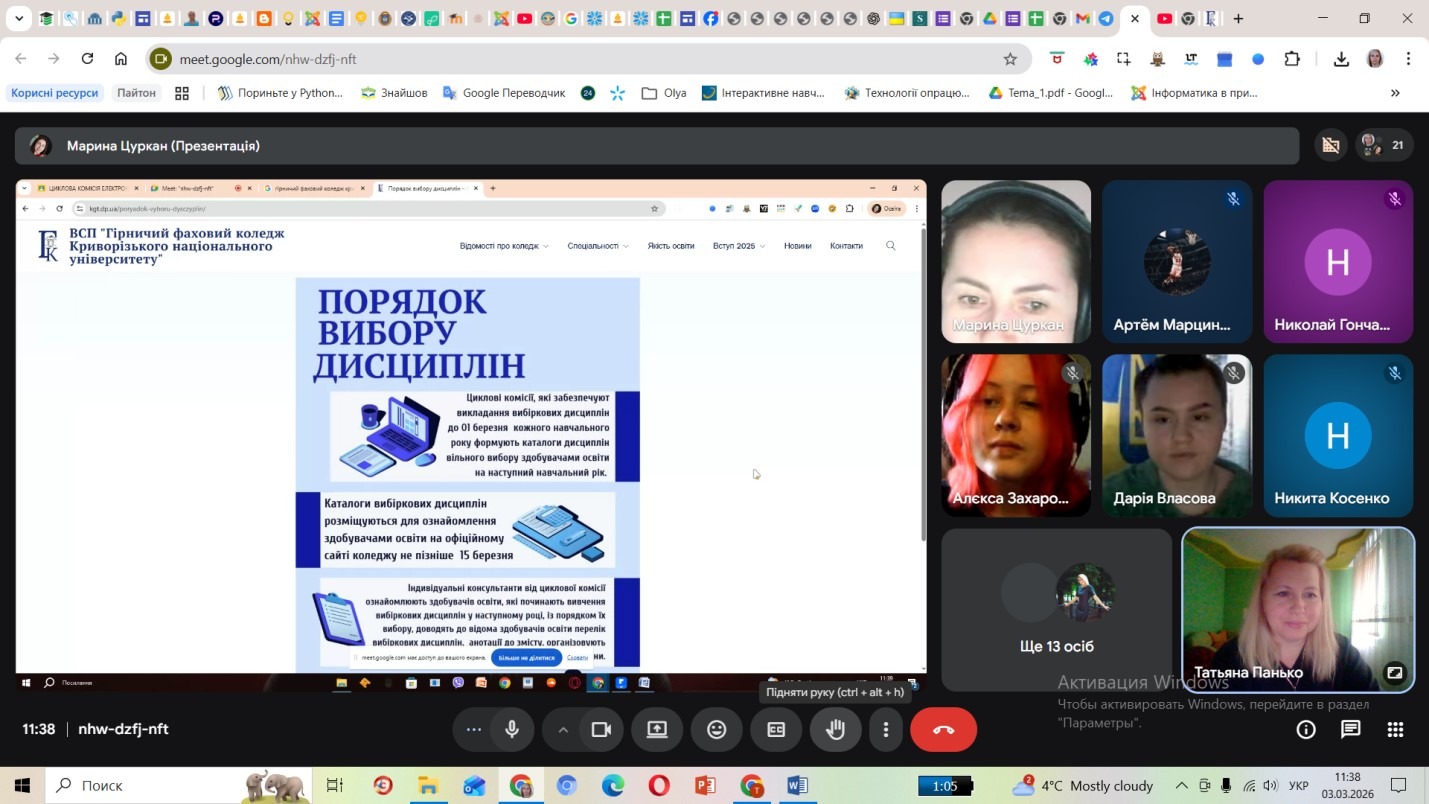Toggle closed captions button
The height and width of the screenshot is (804, 1429).
tap(776, 730)
